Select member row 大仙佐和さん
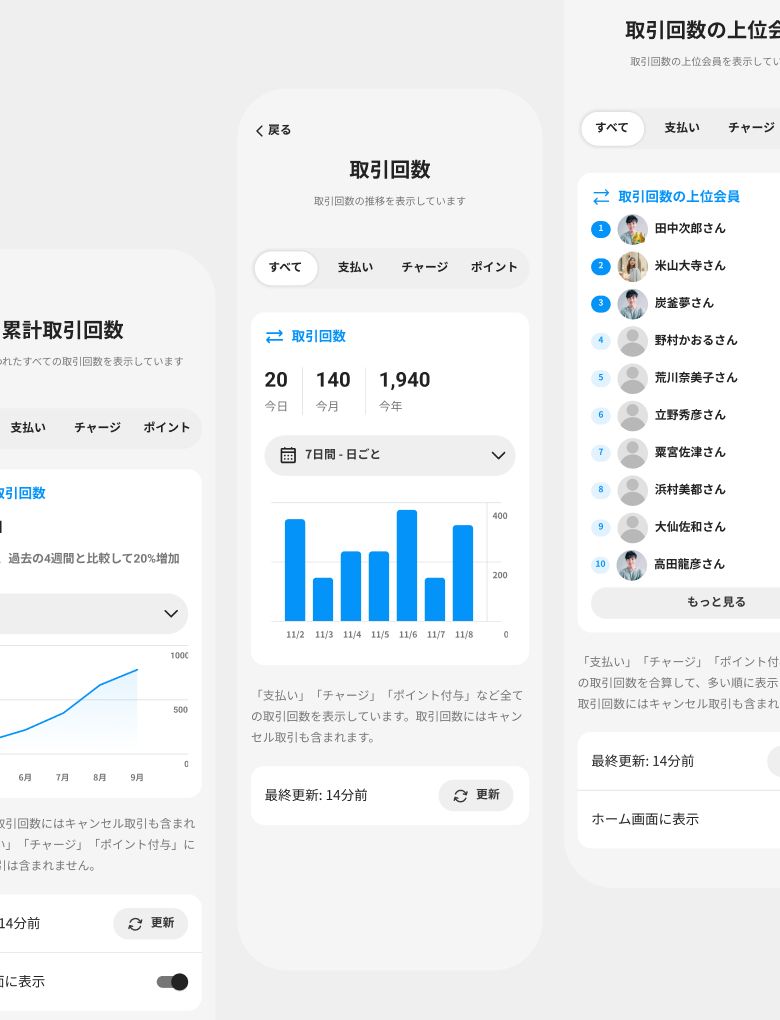The width and height of the screenshot is (780, 1020). pyautogui.click(x=686, y=528)
